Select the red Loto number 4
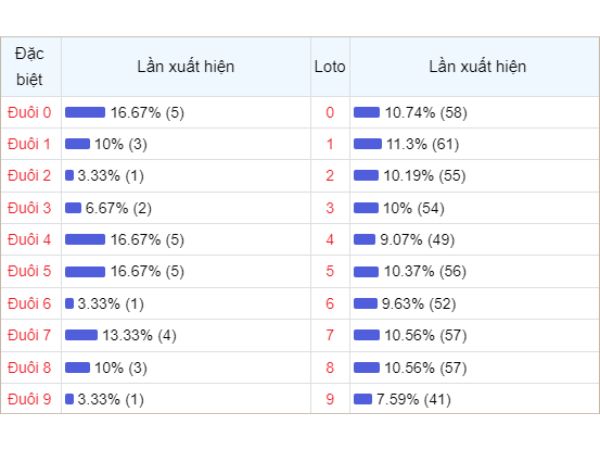Screen dimensions: 600x450 [330, 240]
